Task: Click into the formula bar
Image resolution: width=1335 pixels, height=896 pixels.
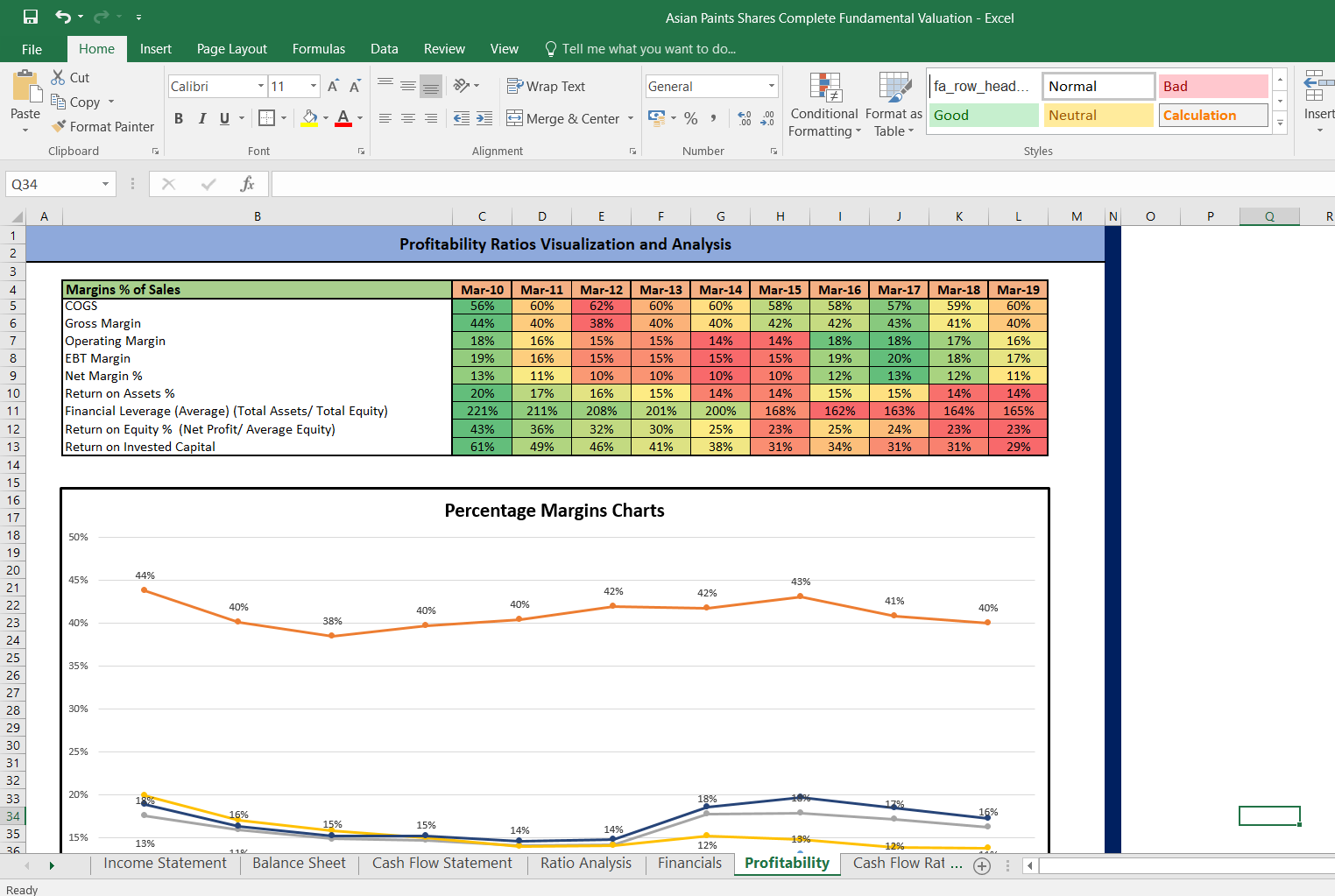Action: point(802,184)
